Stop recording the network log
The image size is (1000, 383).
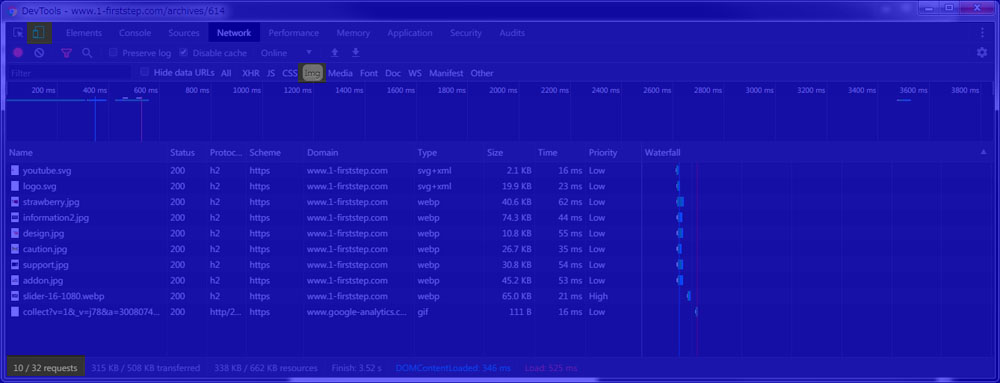tap(18, 53)
